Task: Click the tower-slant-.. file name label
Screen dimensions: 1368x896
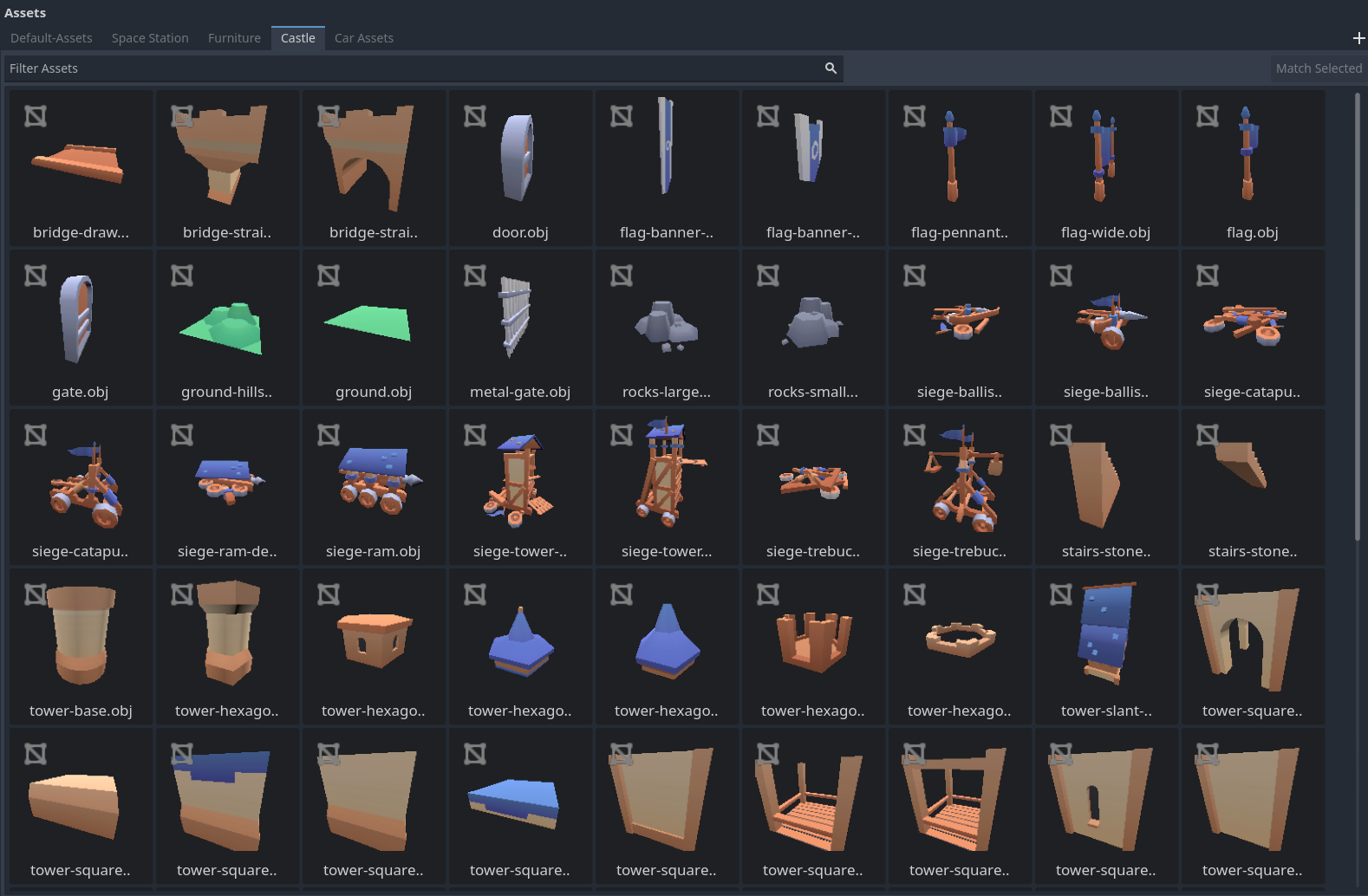Action: tap(1106, 711)
